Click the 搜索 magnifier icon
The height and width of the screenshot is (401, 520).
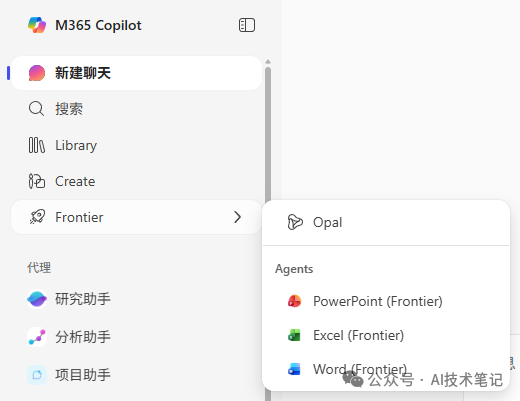pyautogui.click(x=36, y=109)
